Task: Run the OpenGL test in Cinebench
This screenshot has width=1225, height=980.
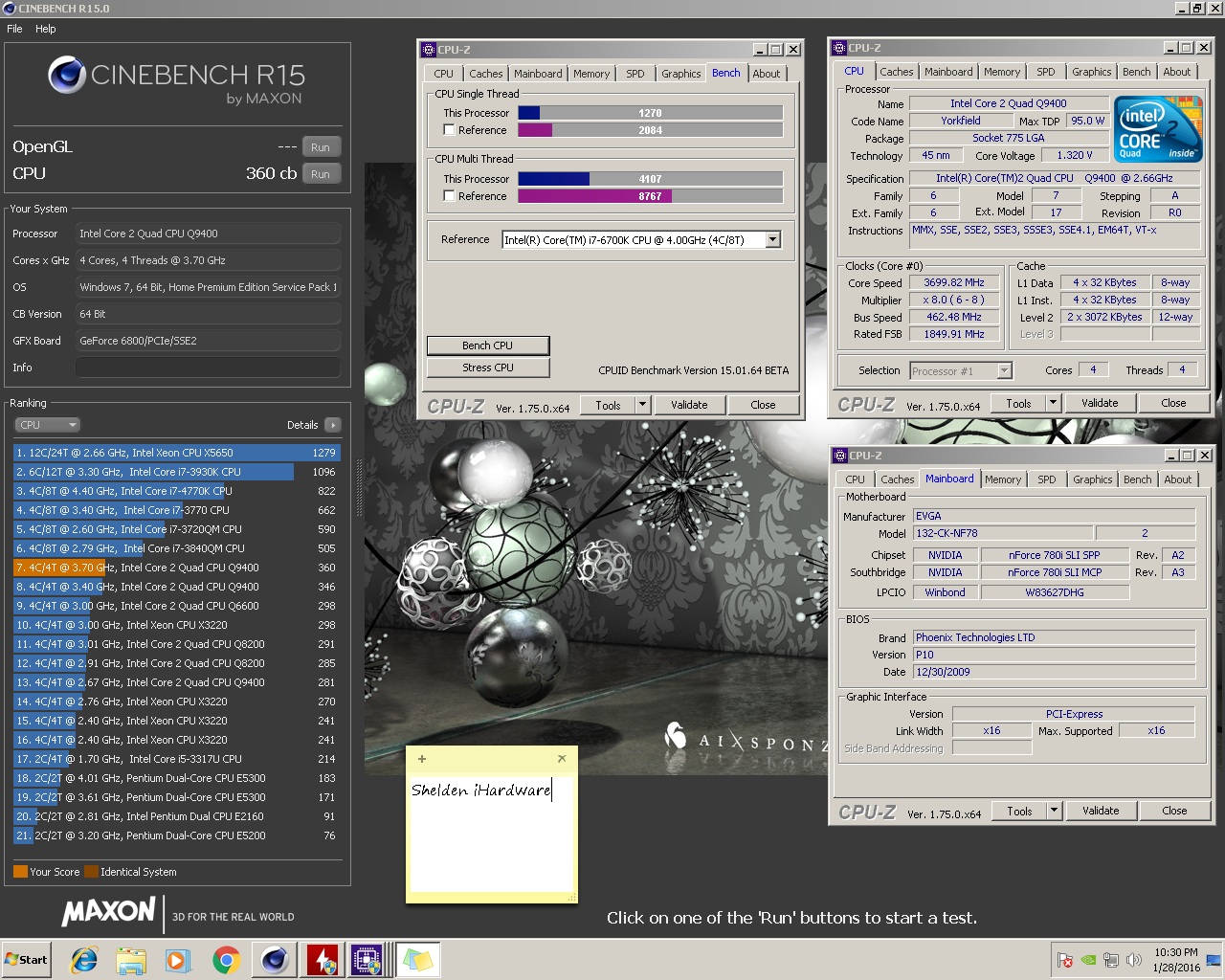Action: pos(321,147)
